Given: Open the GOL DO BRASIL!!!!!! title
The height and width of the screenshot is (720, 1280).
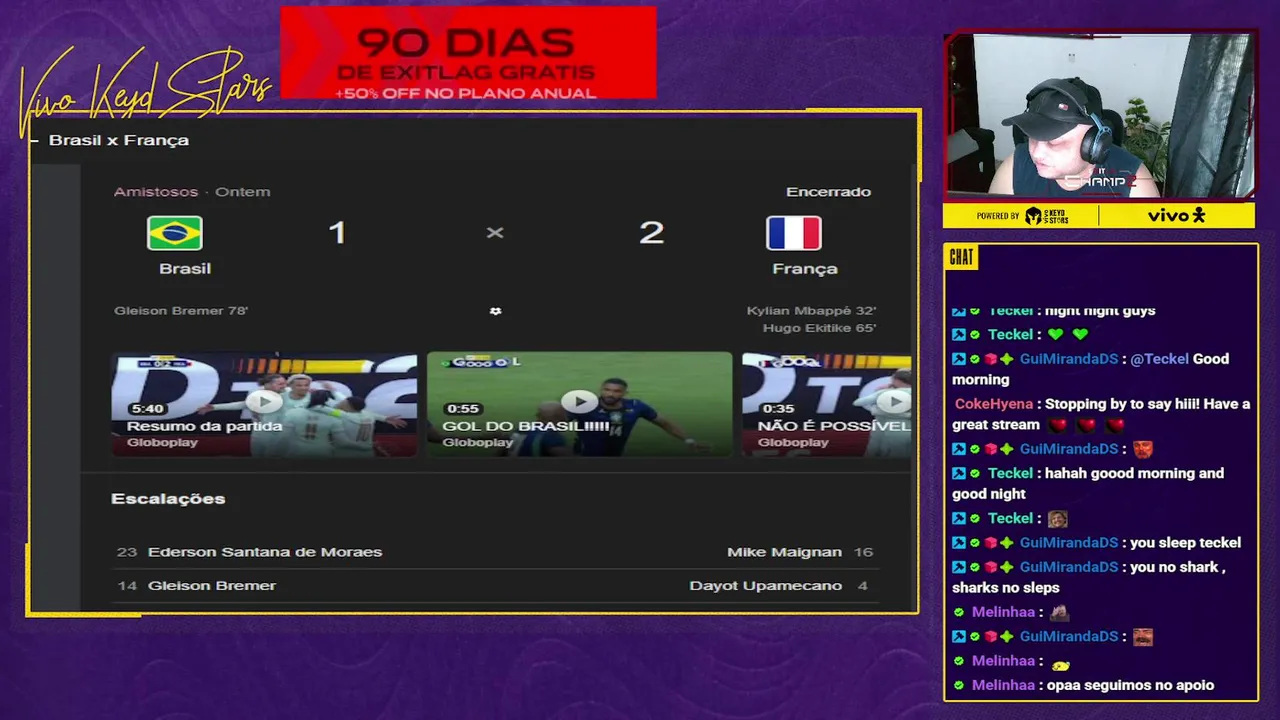Looking at the screenshot, I should [526, 426].
